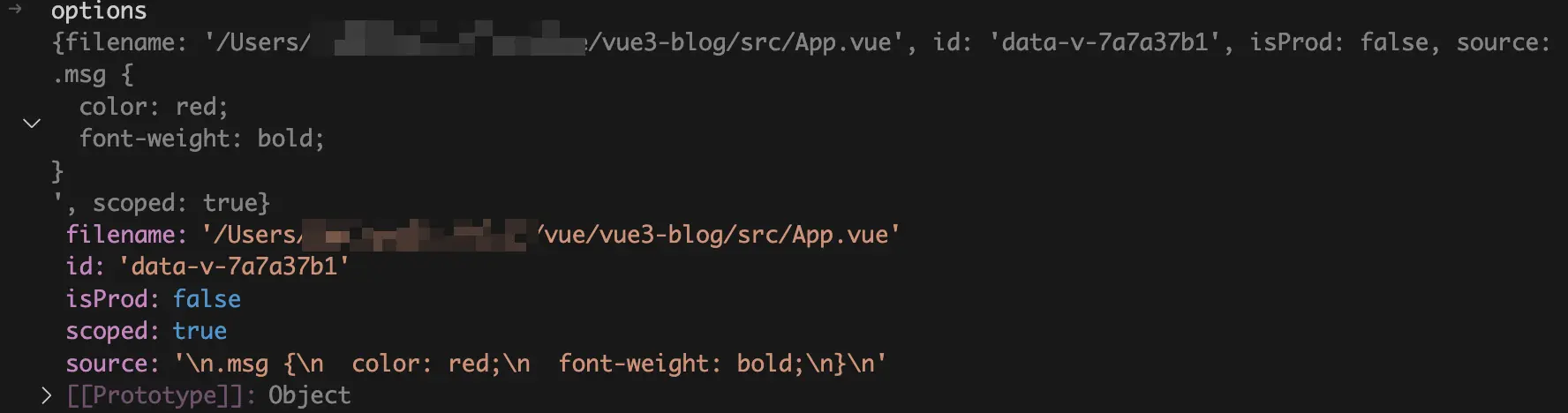Click the 'font-weight: bold;' preview line

[201, 139]
